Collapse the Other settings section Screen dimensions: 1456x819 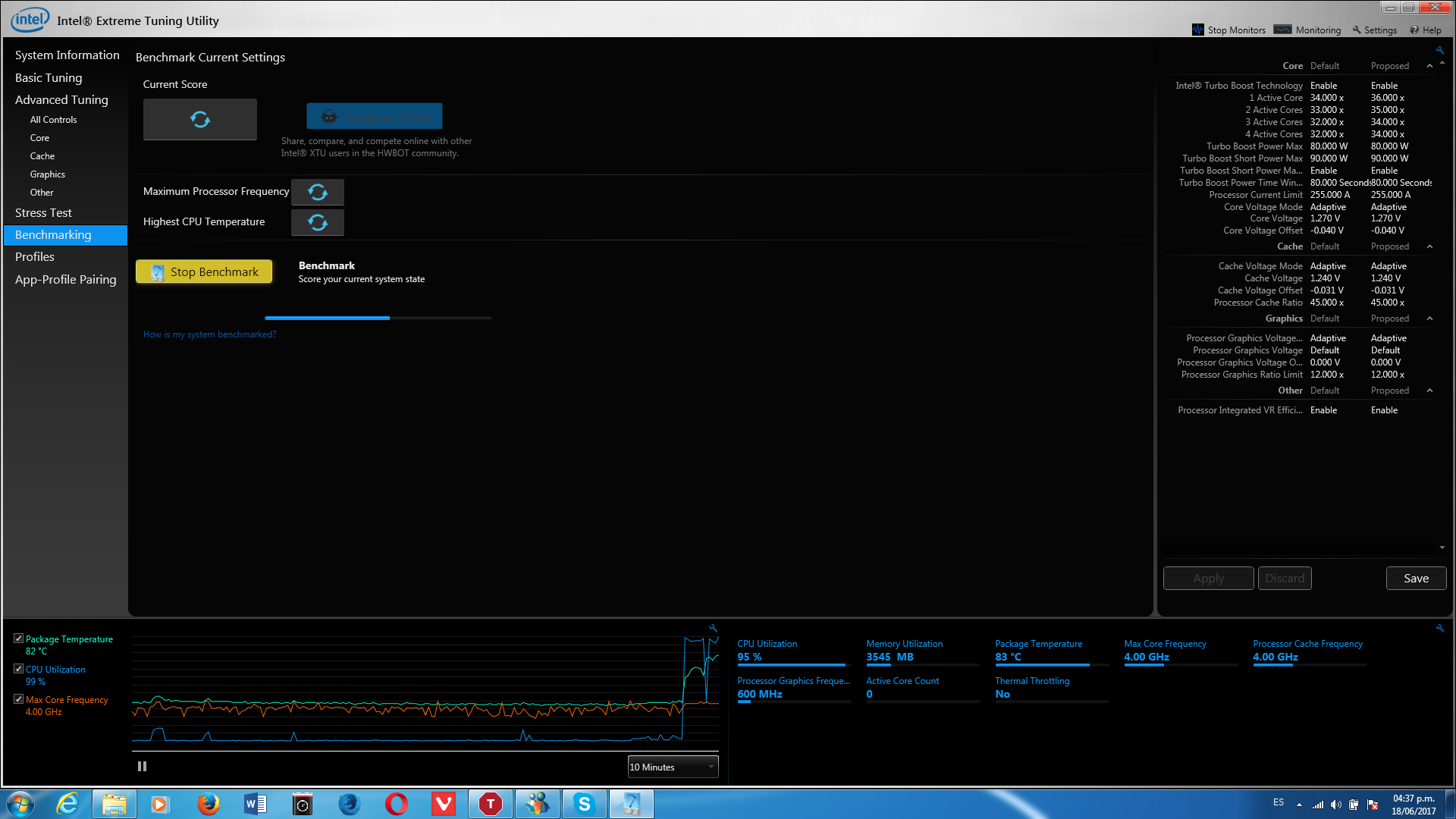1429,391
